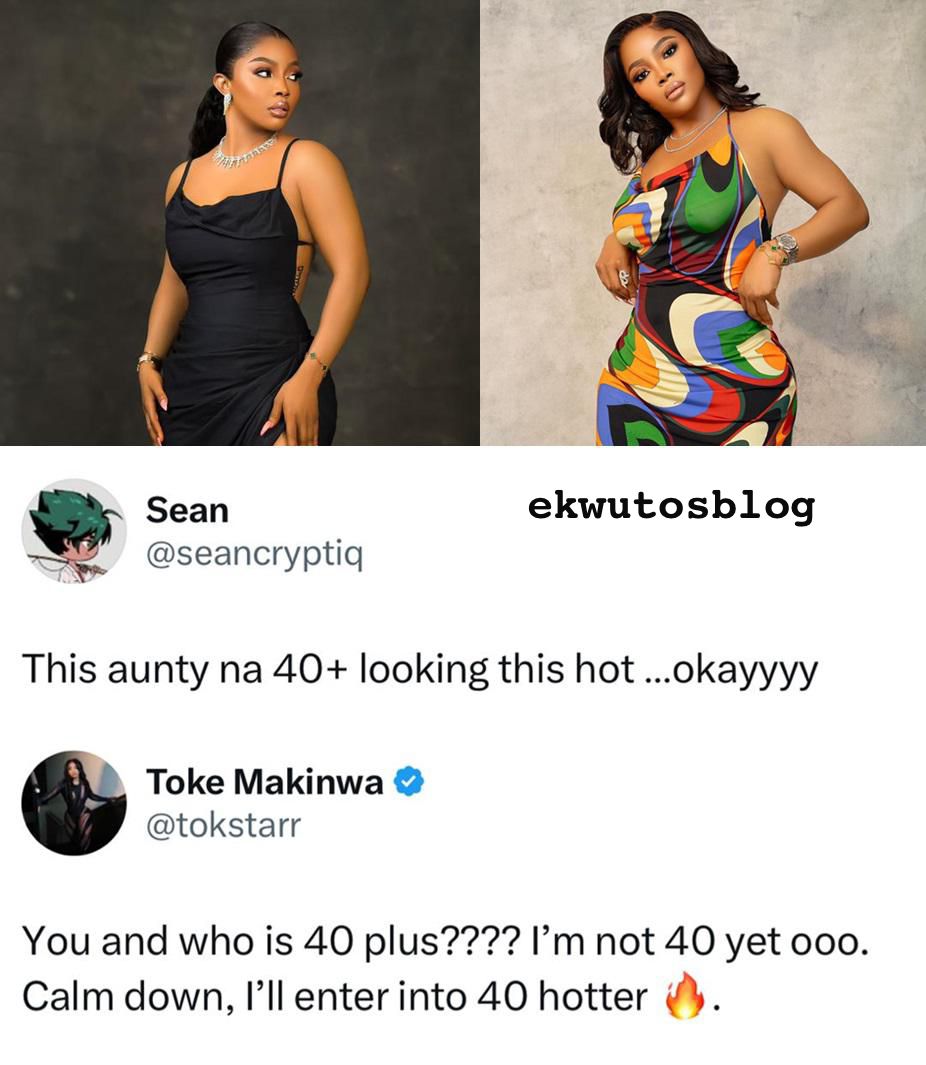Select the "You and who is 40 plus" line
This screenshot has width=926, height=1065.
coord(445,941)
